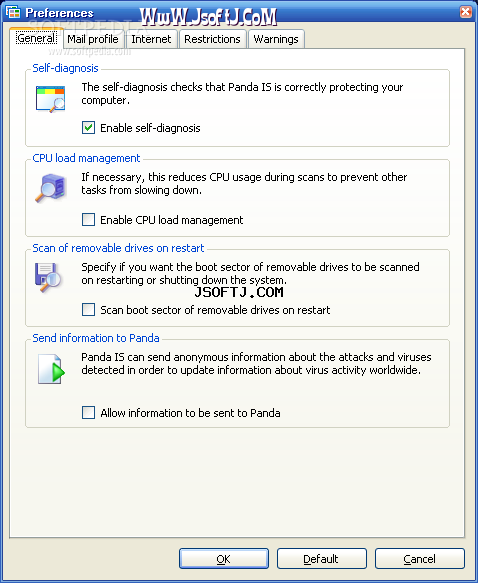
Task: Discard changes with the Cancel button
Action: coord(420,558)
